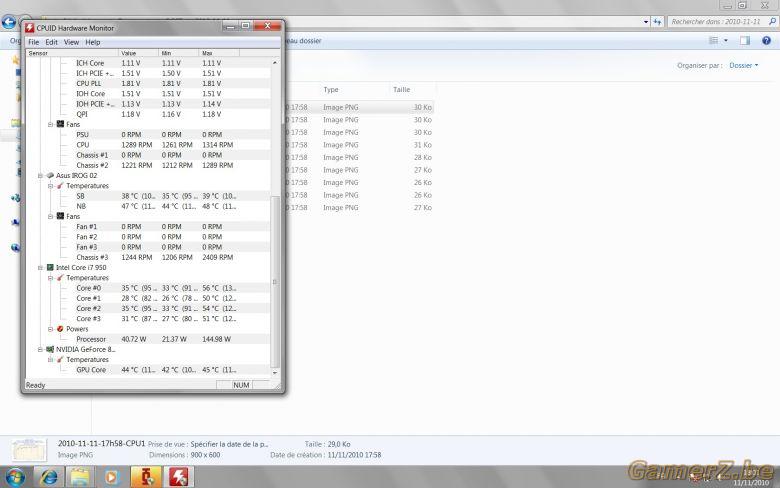Select the CPU PLL voltage row

(148, 84)
